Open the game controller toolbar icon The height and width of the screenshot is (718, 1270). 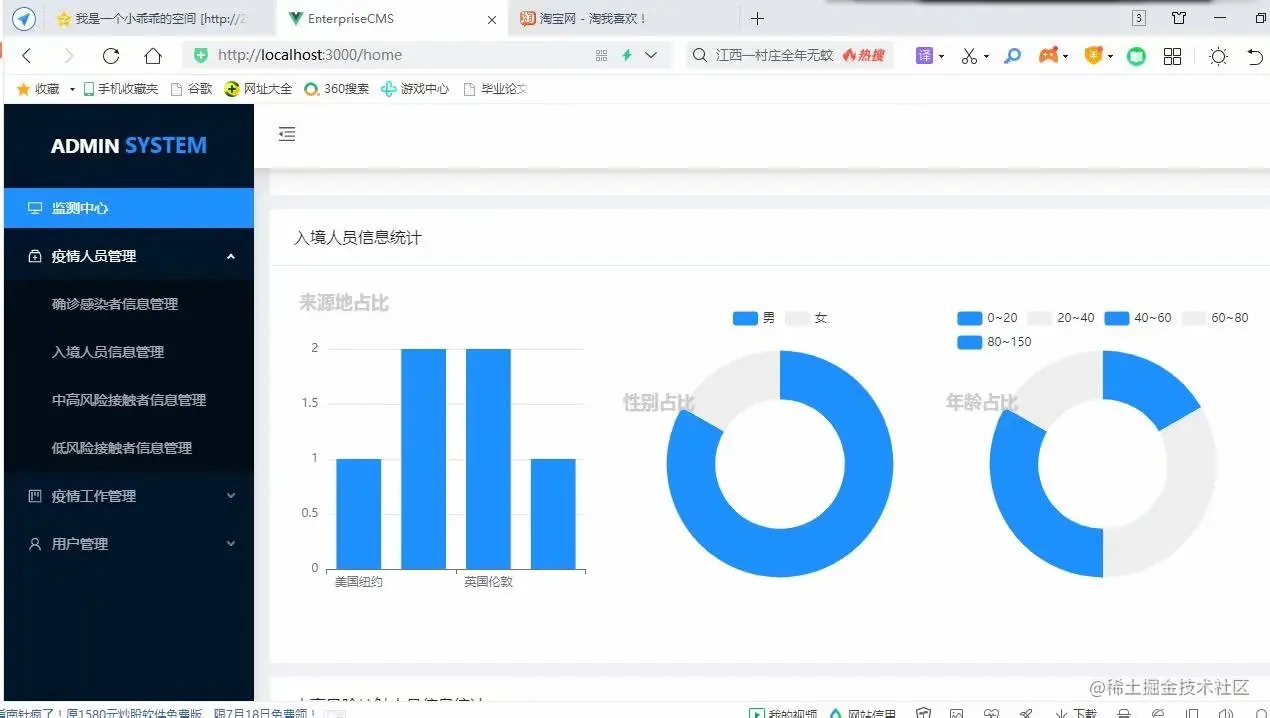(x=1048, y=56)
